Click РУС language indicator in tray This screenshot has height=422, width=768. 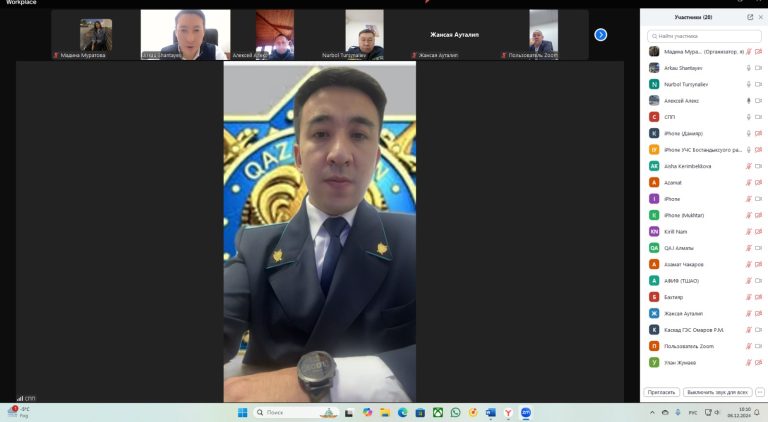coord(693,413)
